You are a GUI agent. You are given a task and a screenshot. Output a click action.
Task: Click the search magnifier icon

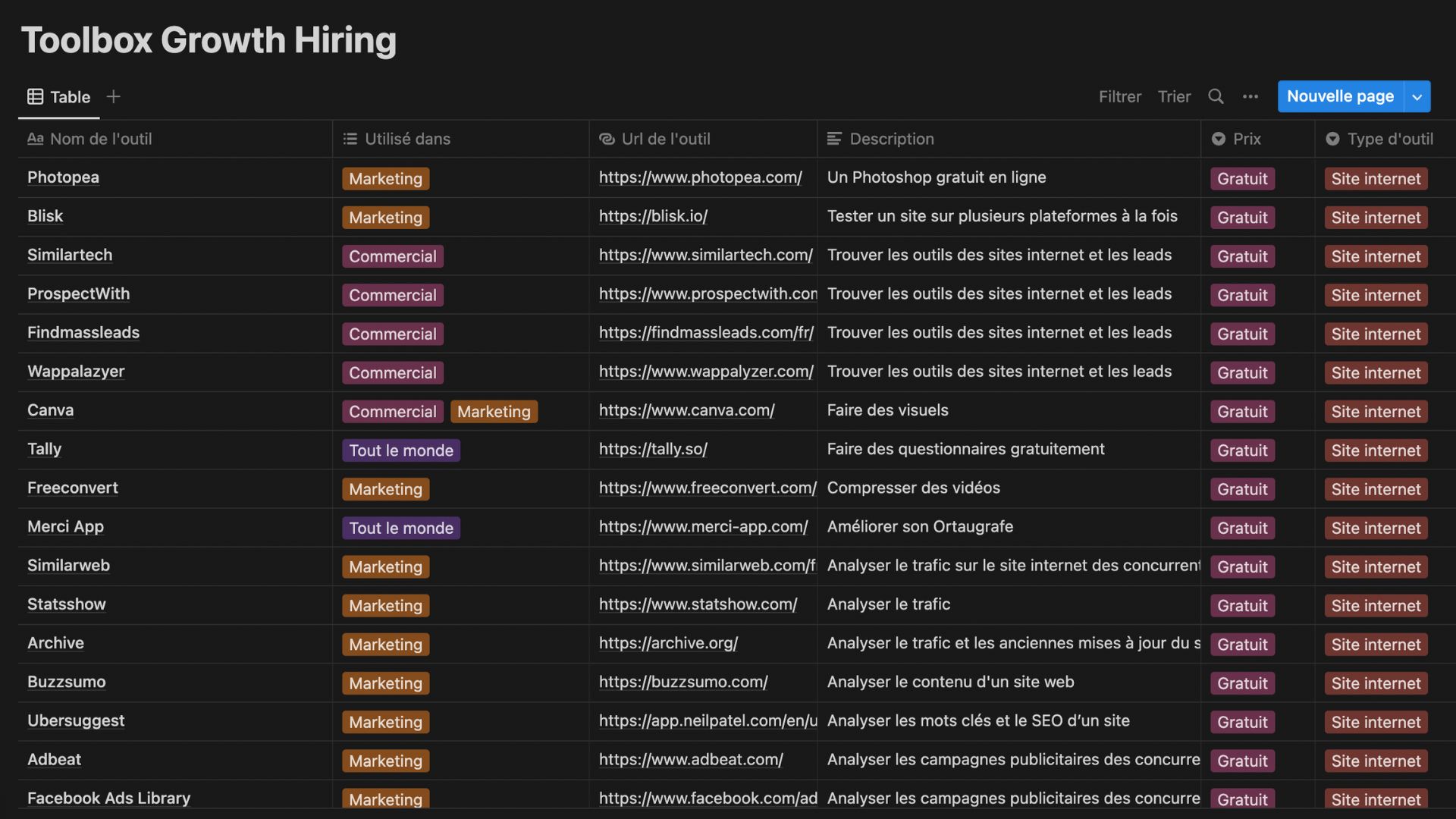tap(1216, 96)
